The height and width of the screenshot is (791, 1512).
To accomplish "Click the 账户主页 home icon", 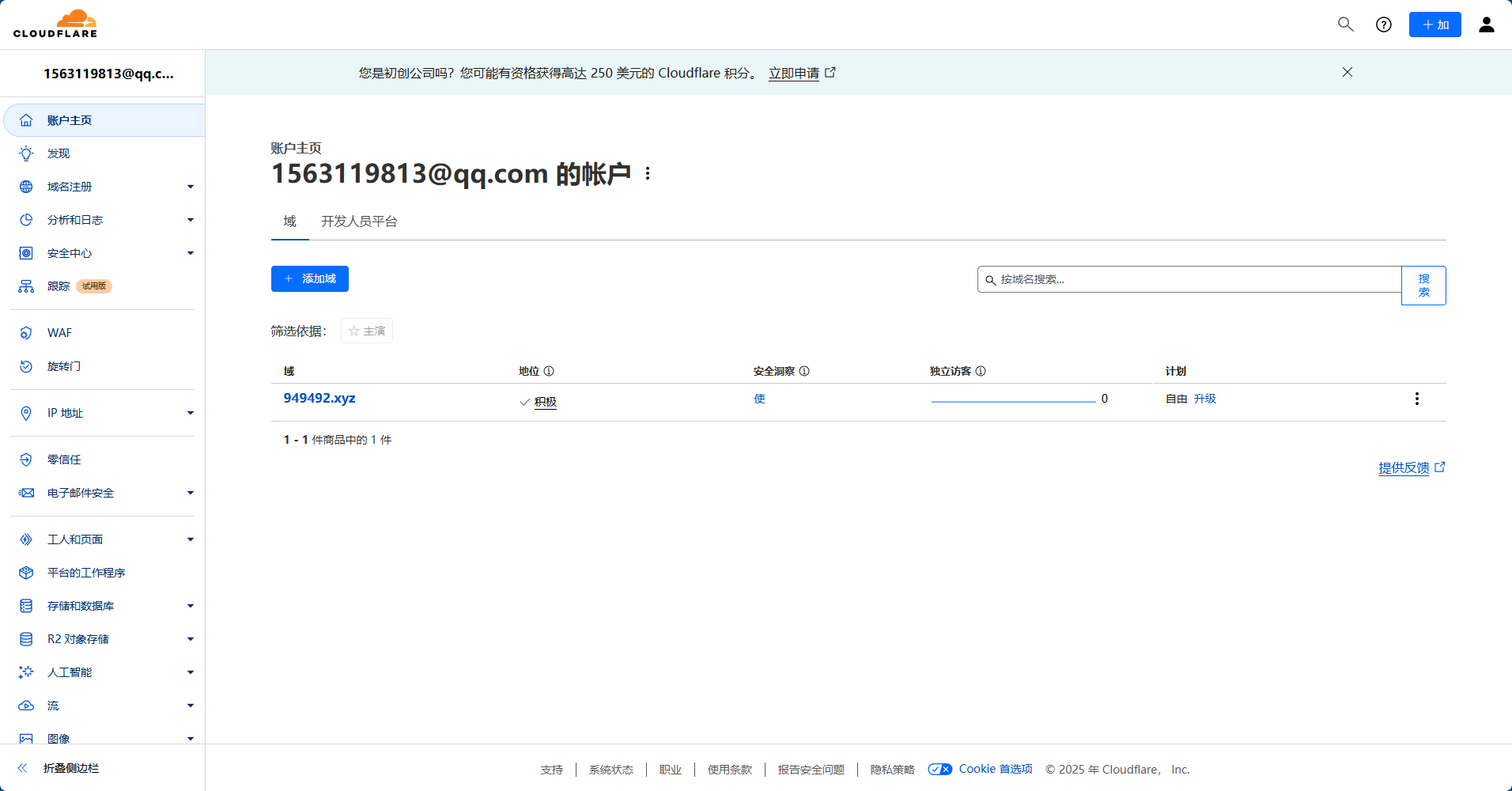I will [x=26, y=120].
